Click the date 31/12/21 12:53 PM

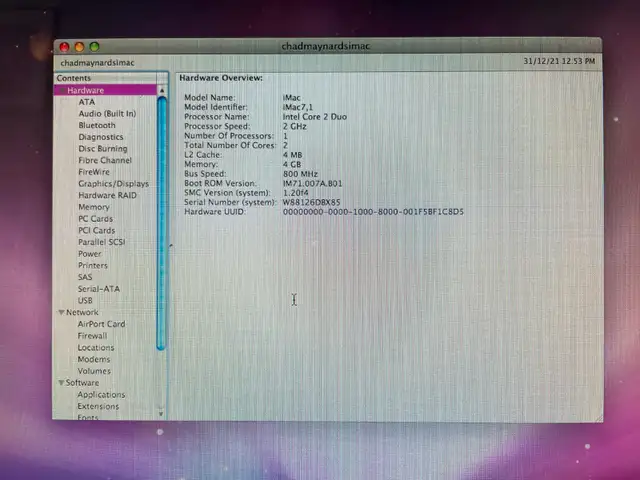pos(559,61)
